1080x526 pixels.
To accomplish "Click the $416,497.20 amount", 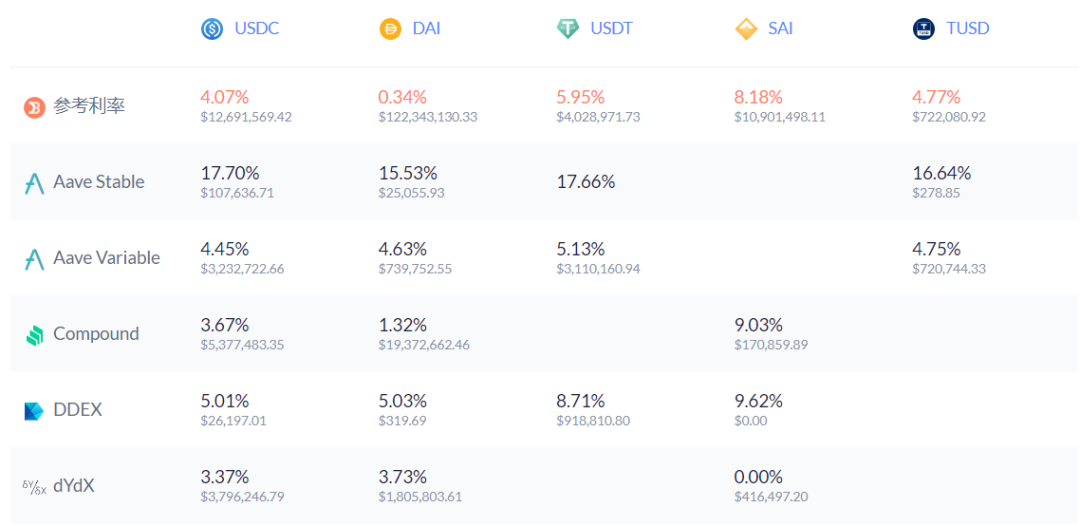I will [771, 496].
